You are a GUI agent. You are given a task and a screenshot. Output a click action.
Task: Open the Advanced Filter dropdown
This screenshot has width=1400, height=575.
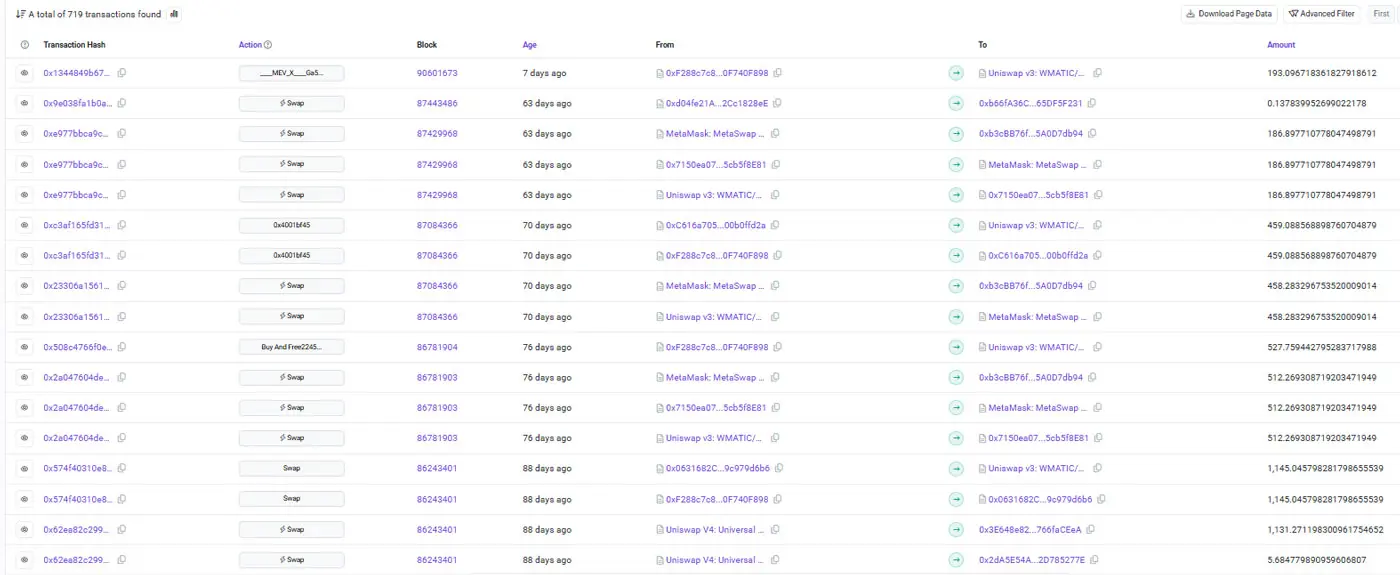(1322, 14)
